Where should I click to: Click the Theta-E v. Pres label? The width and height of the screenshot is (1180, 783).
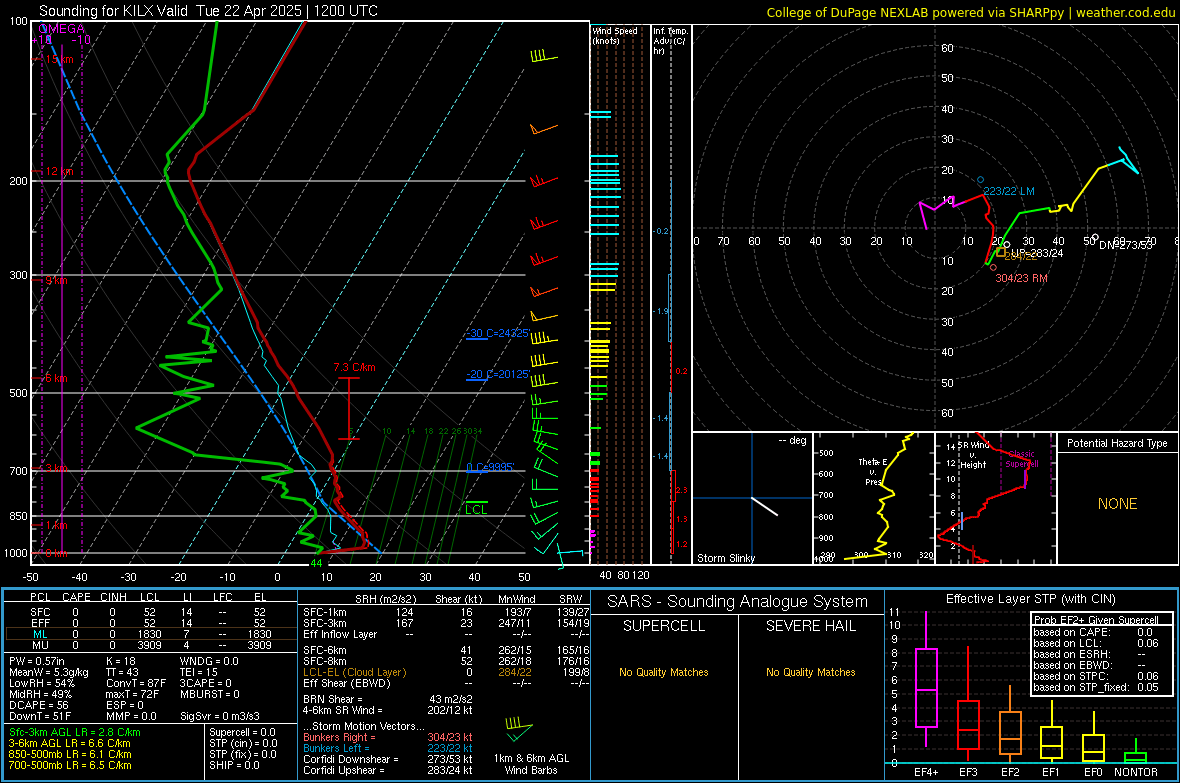point(873,471)
